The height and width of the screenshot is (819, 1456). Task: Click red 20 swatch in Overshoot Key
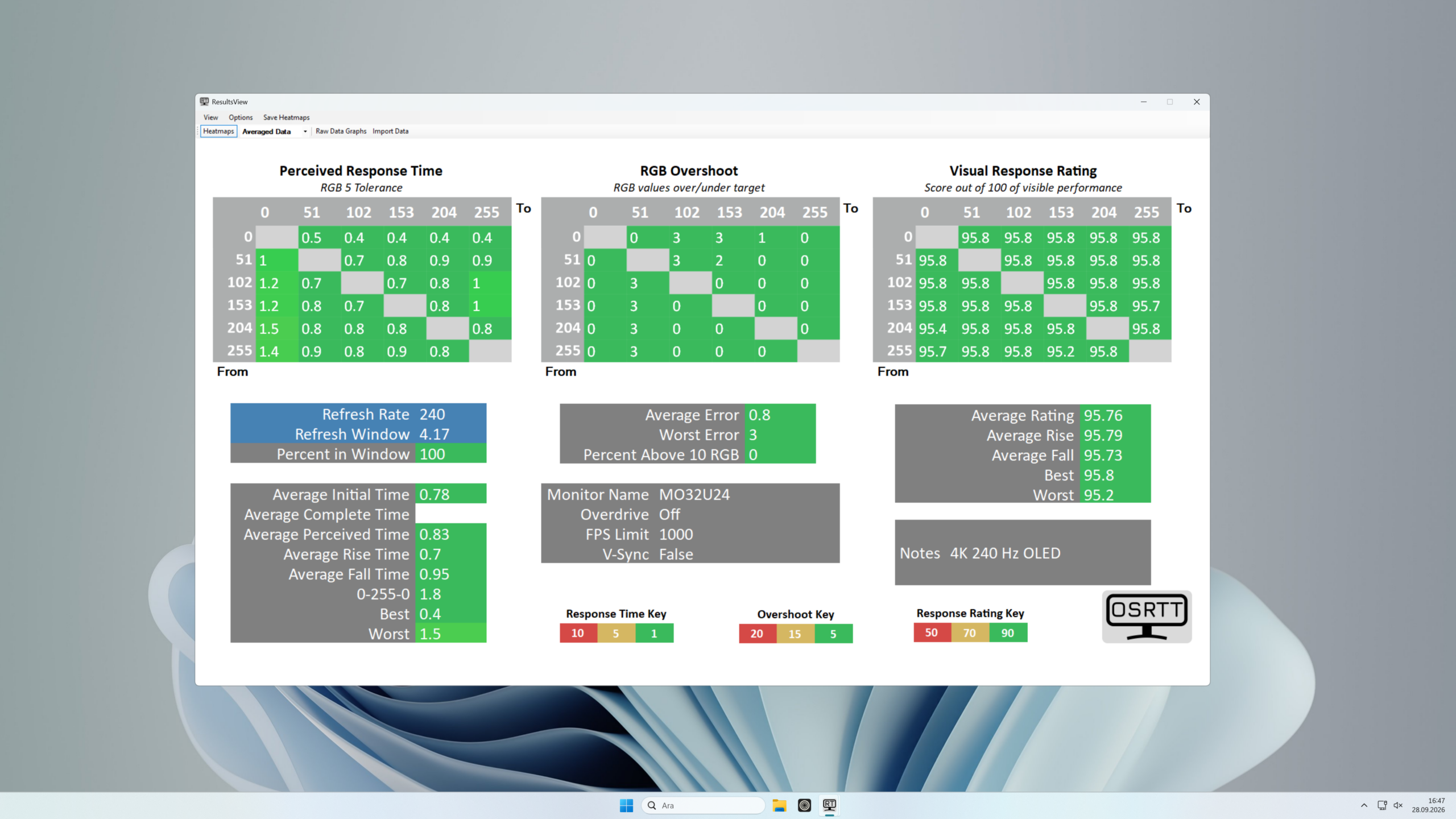coord(757,634)
